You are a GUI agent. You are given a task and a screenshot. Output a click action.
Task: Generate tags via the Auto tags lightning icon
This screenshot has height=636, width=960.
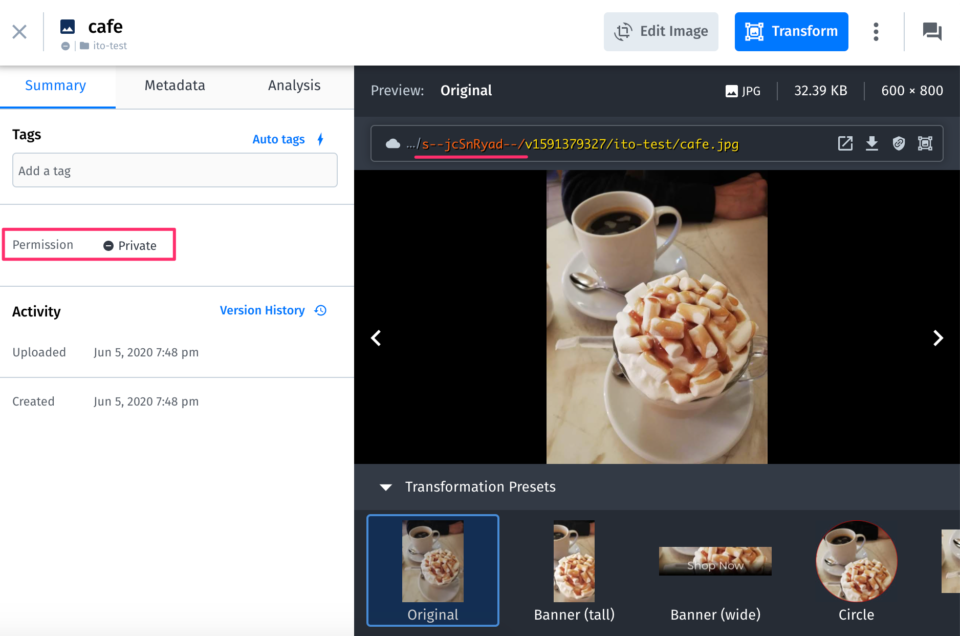pos(319,139)
